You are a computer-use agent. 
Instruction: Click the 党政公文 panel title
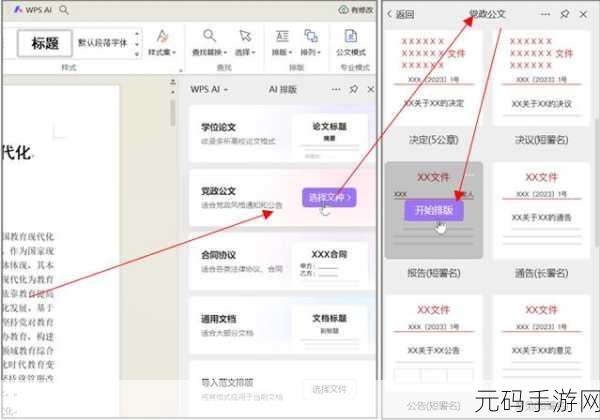point(488,15)
